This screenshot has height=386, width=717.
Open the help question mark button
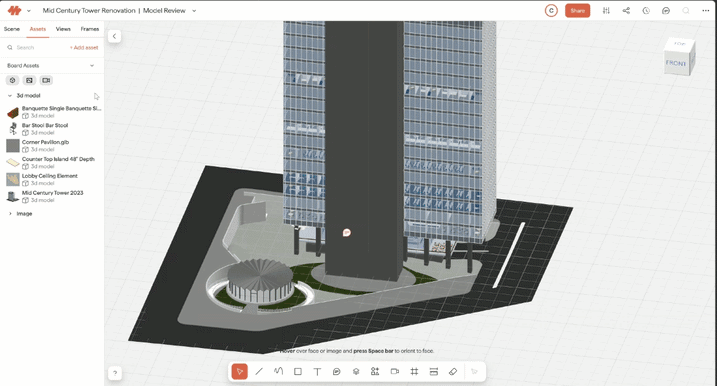pyautogui.click(x=115, y=373)
